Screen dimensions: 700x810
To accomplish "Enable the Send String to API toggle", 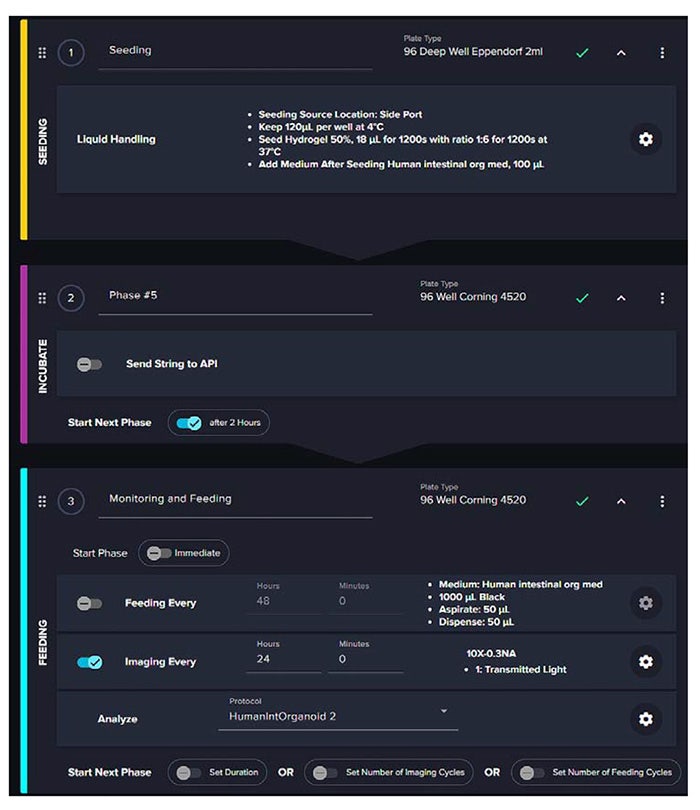I will (x=90, y=365).
